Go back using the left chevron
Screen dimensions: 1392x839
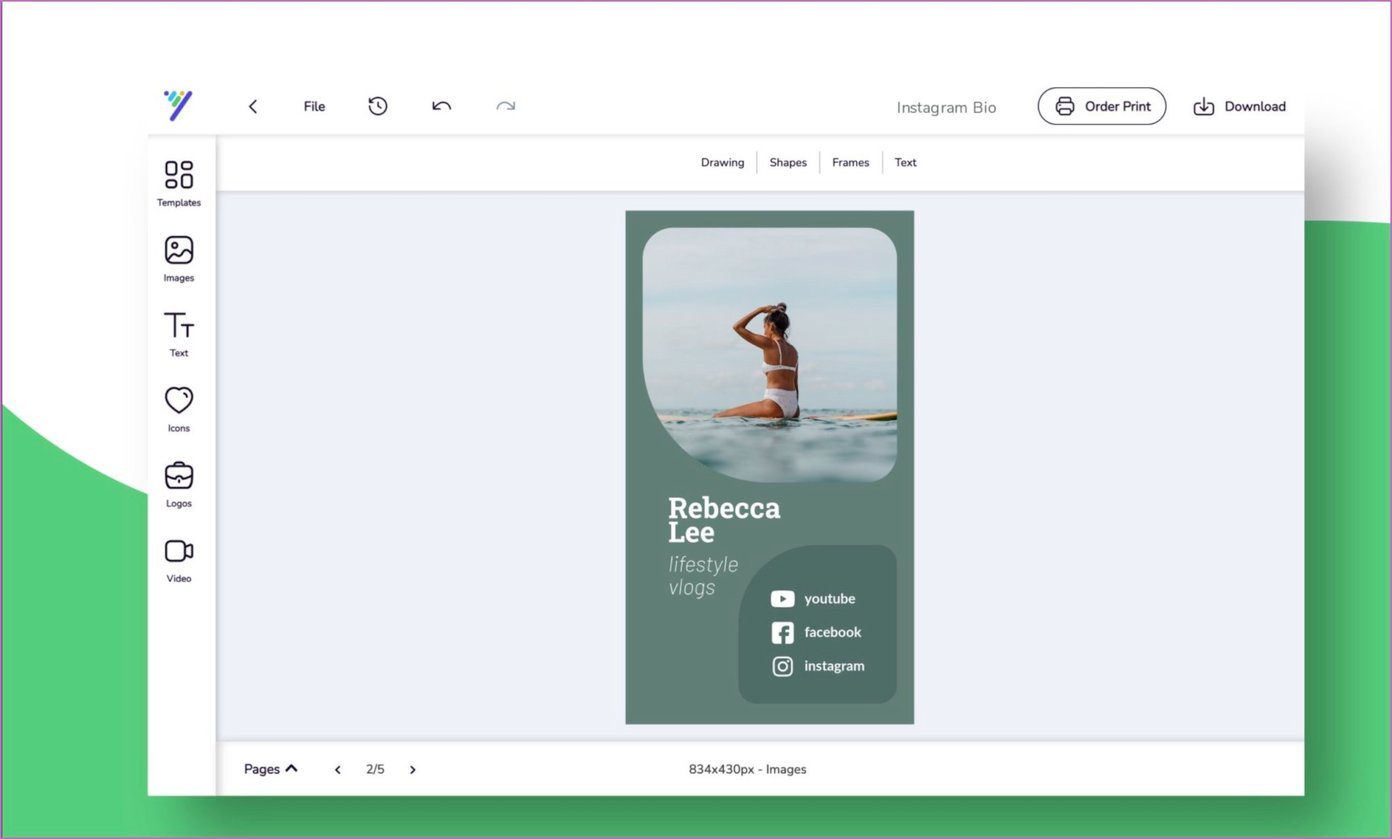(x=253, y=106)
